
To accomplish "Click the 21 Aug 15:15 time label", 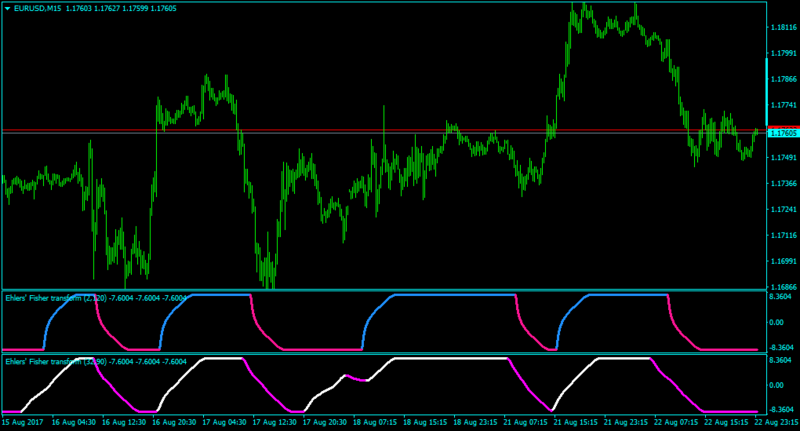I will tap(576, 422).
